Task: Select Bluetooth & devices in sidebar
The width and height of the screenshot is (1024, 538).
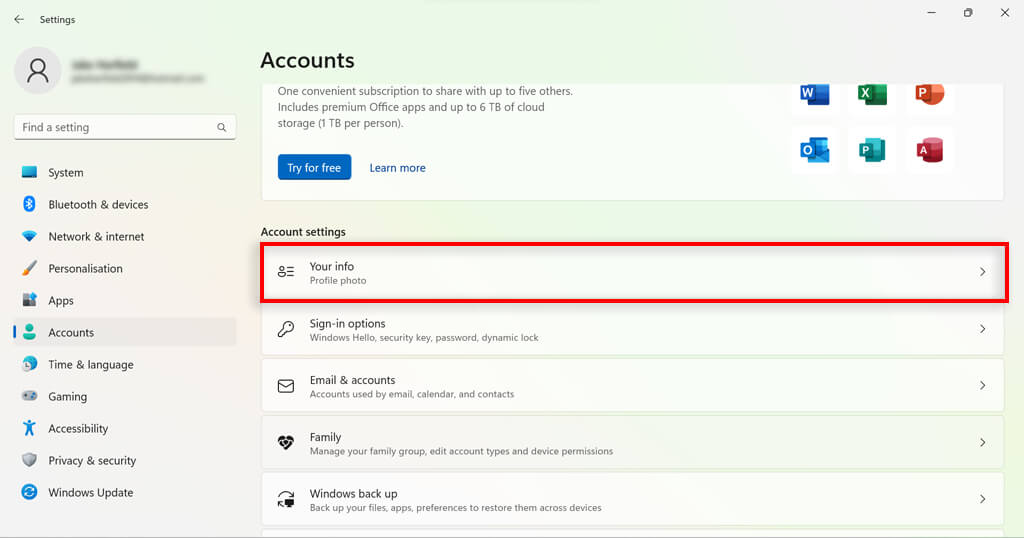Action: [x=98, y=205]
